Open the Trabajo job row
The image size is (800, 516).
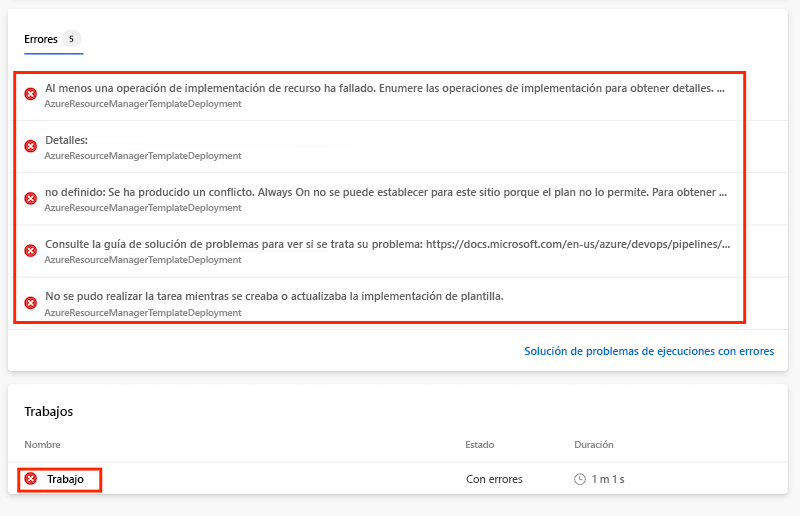pyautogui.click(x=397, y=479)
